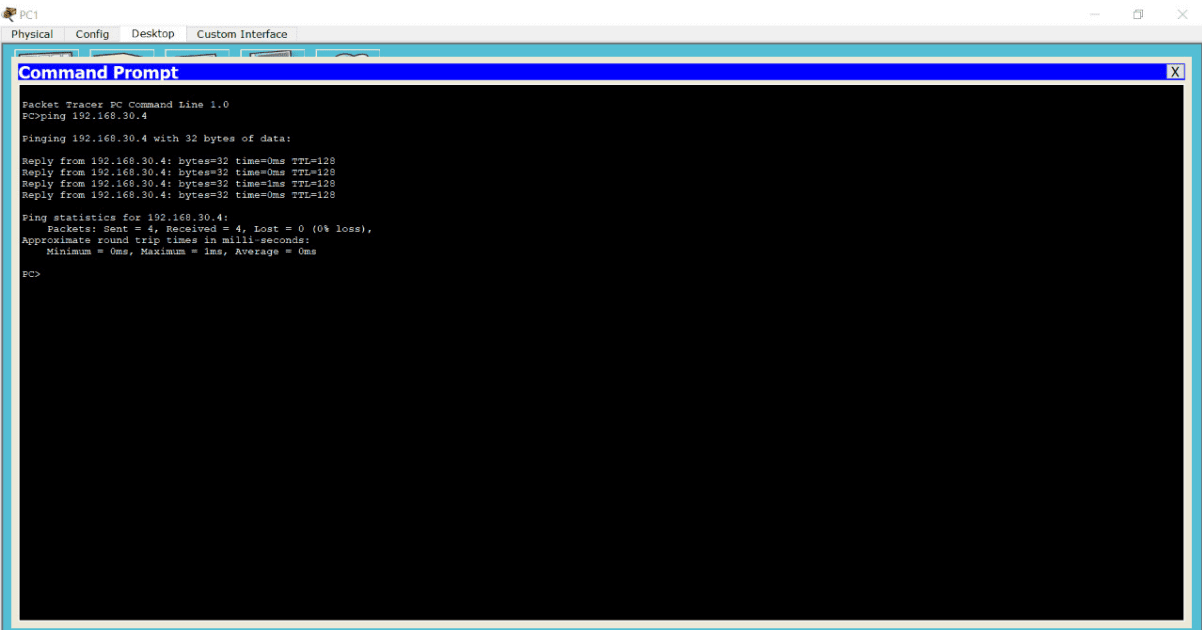The image size is (1202, 630).
Task: Minimize the PC1 window
Action: point(1094,14)
